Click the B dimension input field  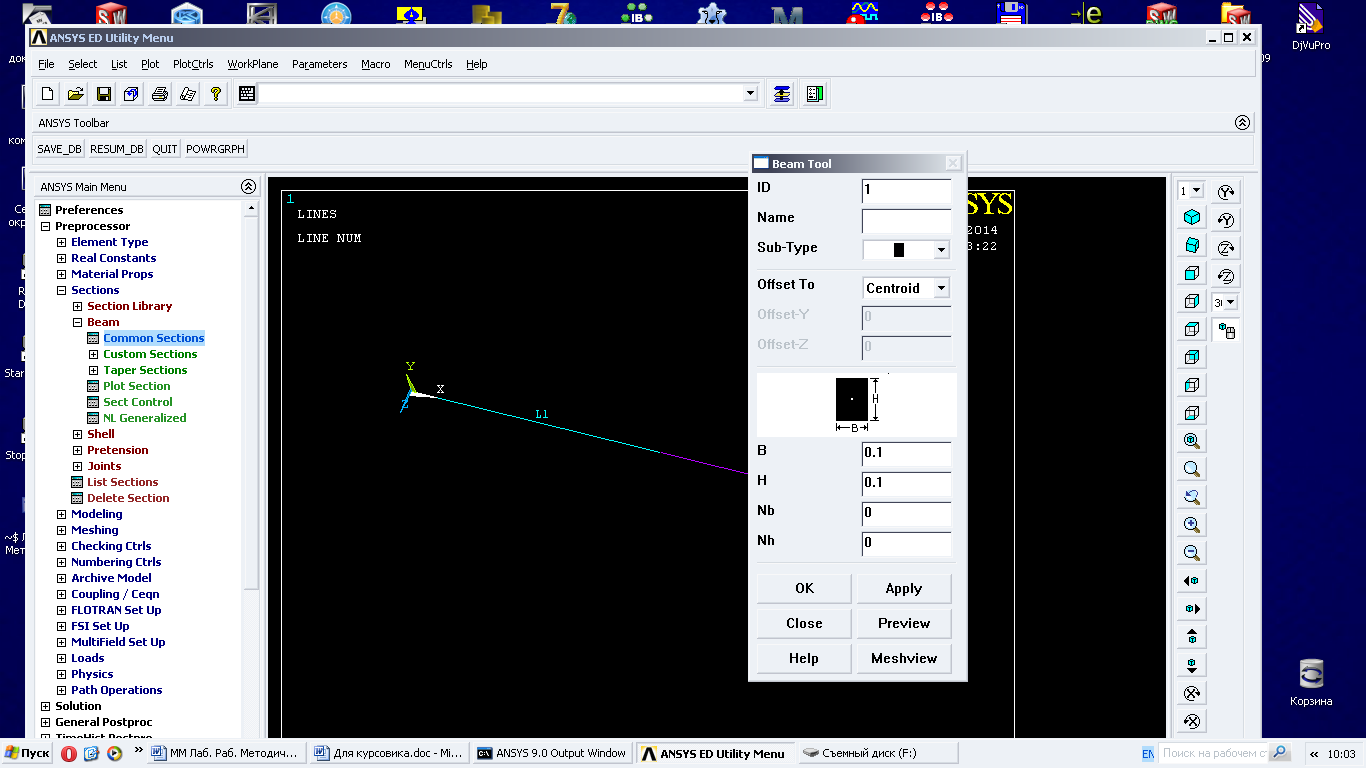(x=906, y=454)
